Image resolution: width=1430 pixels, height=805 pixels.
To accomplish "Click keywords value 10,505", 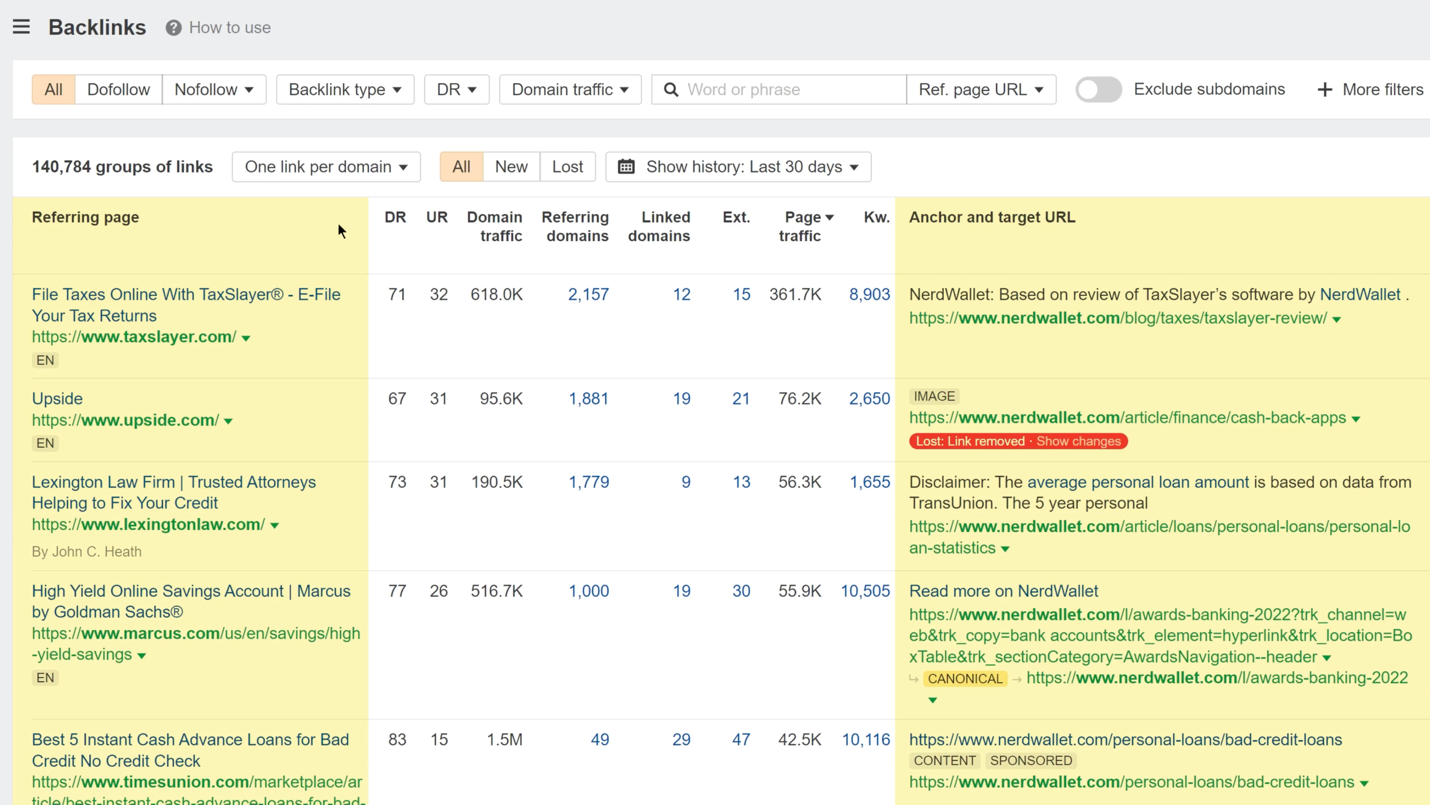I will point(865,592).
